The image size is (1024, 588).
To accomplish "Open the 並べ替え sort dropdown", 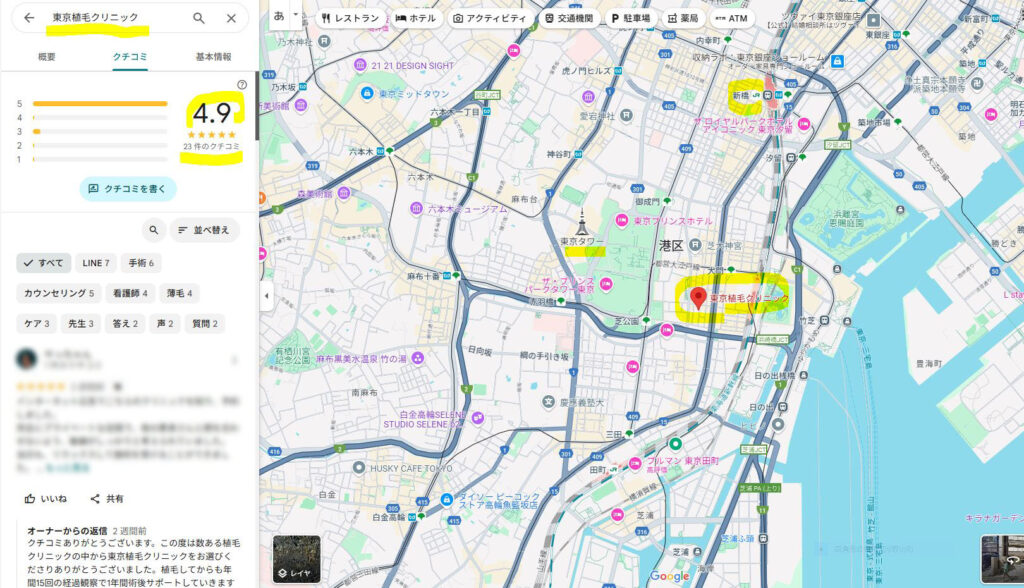I will (204, 230).
